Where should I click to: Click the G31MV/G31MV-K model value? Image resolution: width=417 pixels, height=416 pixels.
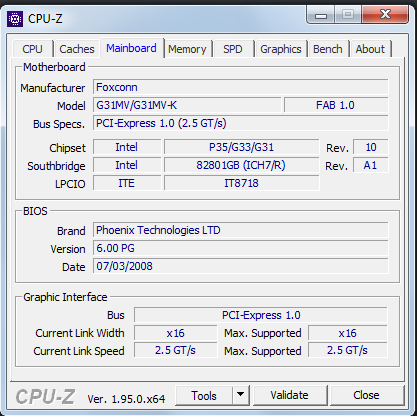tap(187, 105)
